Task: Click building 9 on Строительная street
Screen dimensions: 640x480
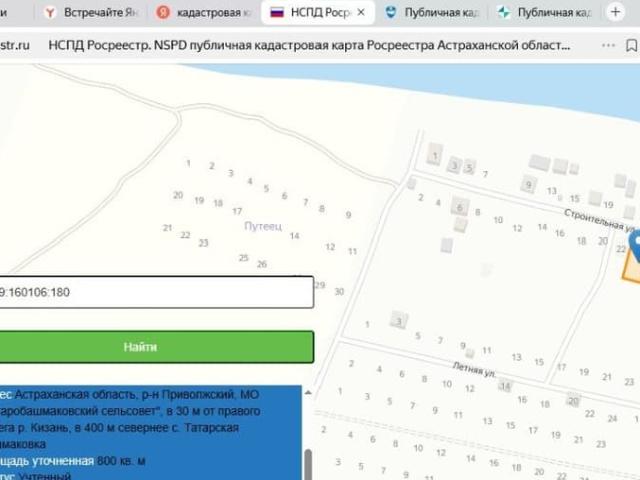Action: 528,184
